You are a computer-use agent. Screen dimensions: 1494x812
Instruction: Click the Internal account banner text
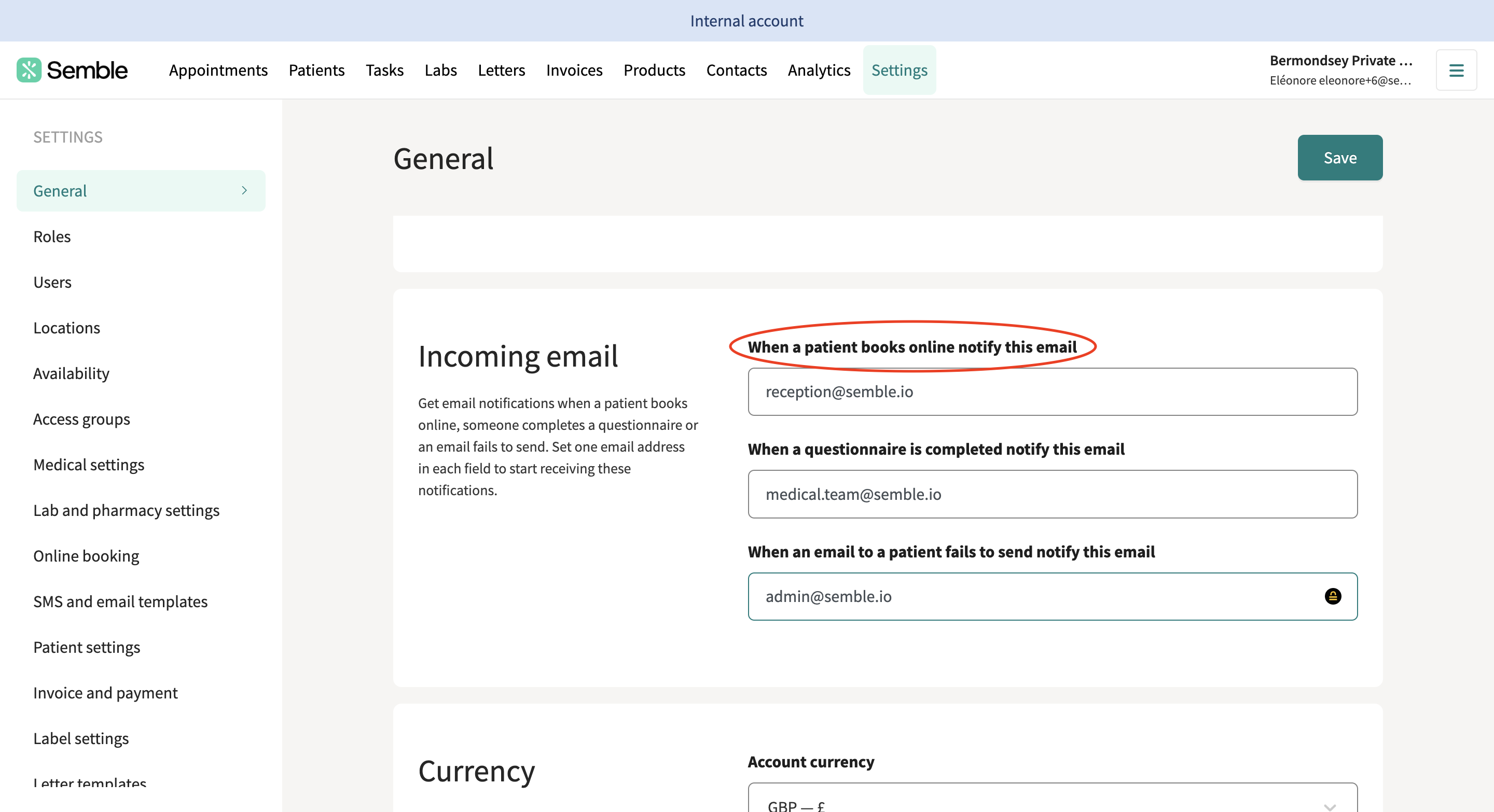[746, 21]
